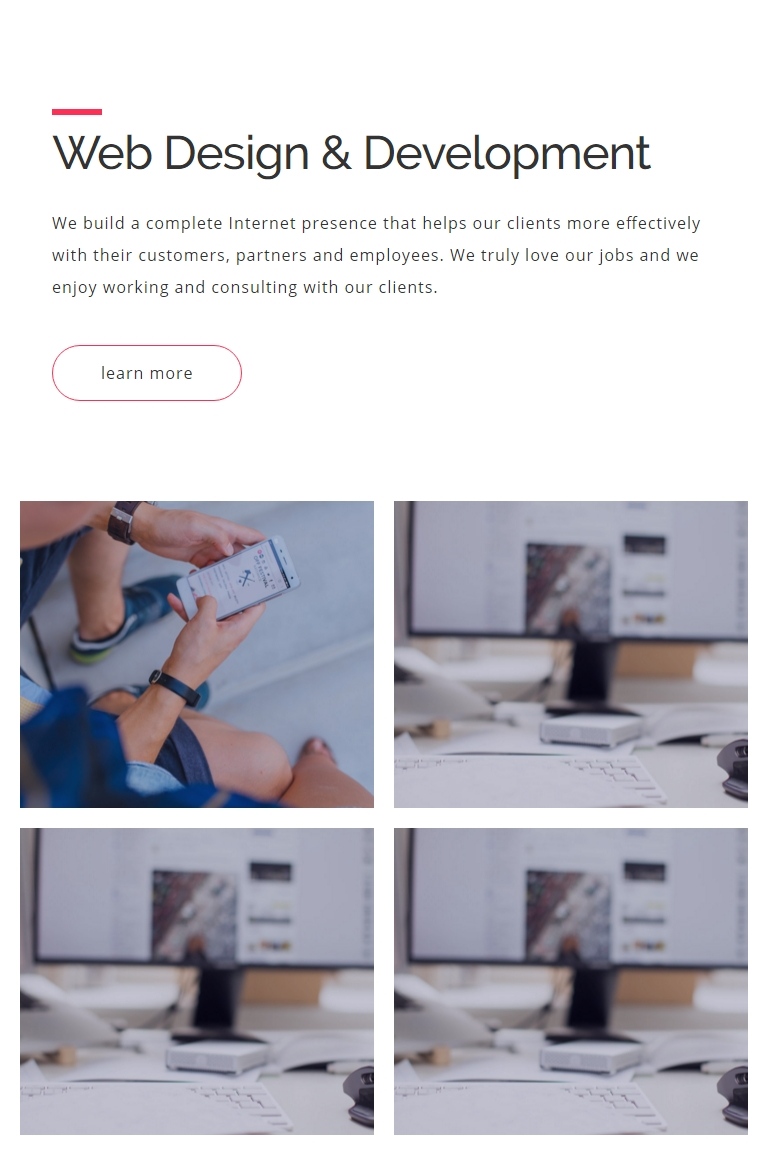Click the black fitness band on the wrist
This screenshot has width=768, height=1155.
click(x=175, y=688)
